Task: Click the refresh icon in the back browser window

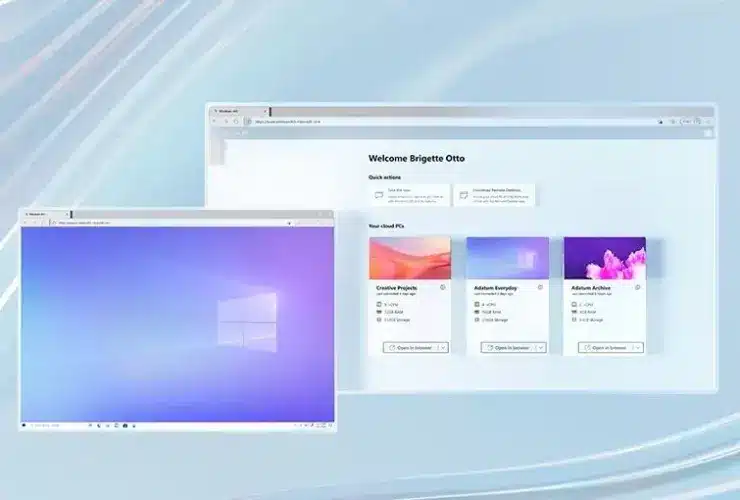Action: point(236,121)
